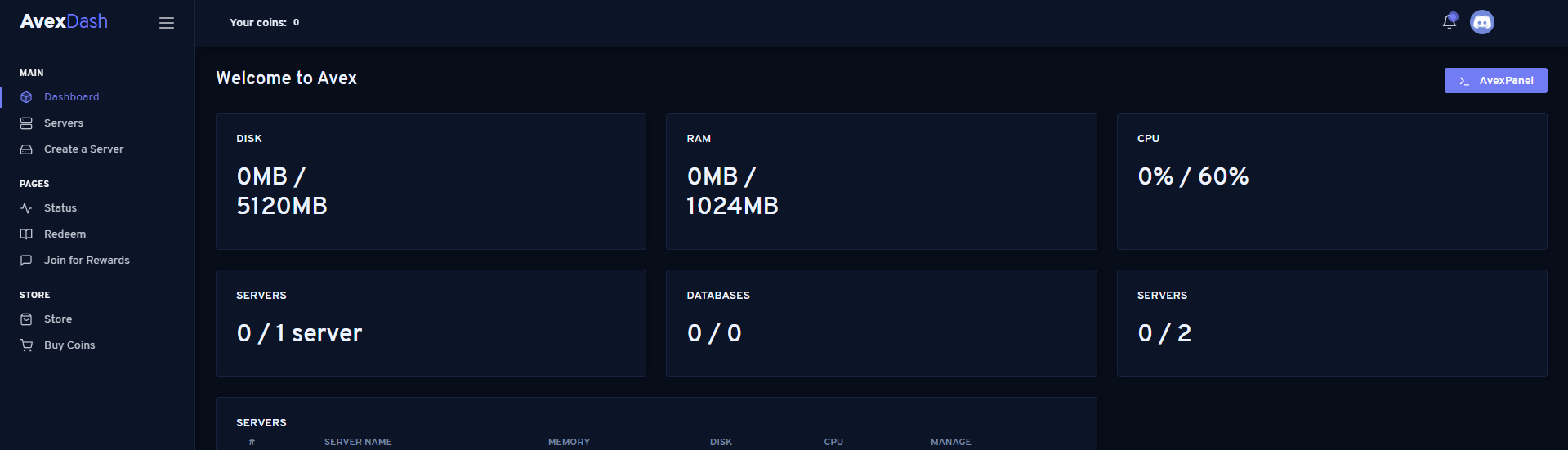
Task: Click the Buy Coins cart icon
Action: click(26, 345)
